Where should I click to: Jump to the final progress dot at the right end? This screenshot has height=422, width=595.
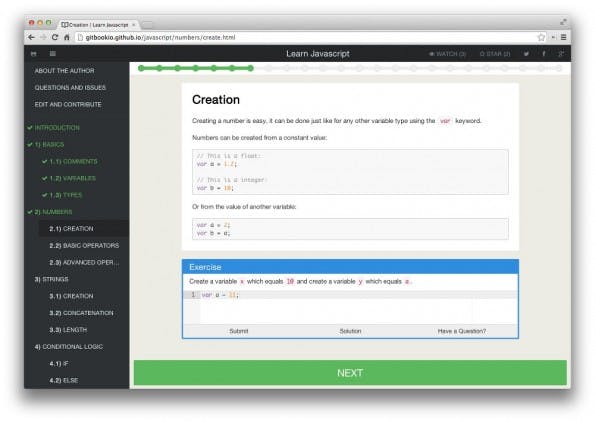[559, 68]
